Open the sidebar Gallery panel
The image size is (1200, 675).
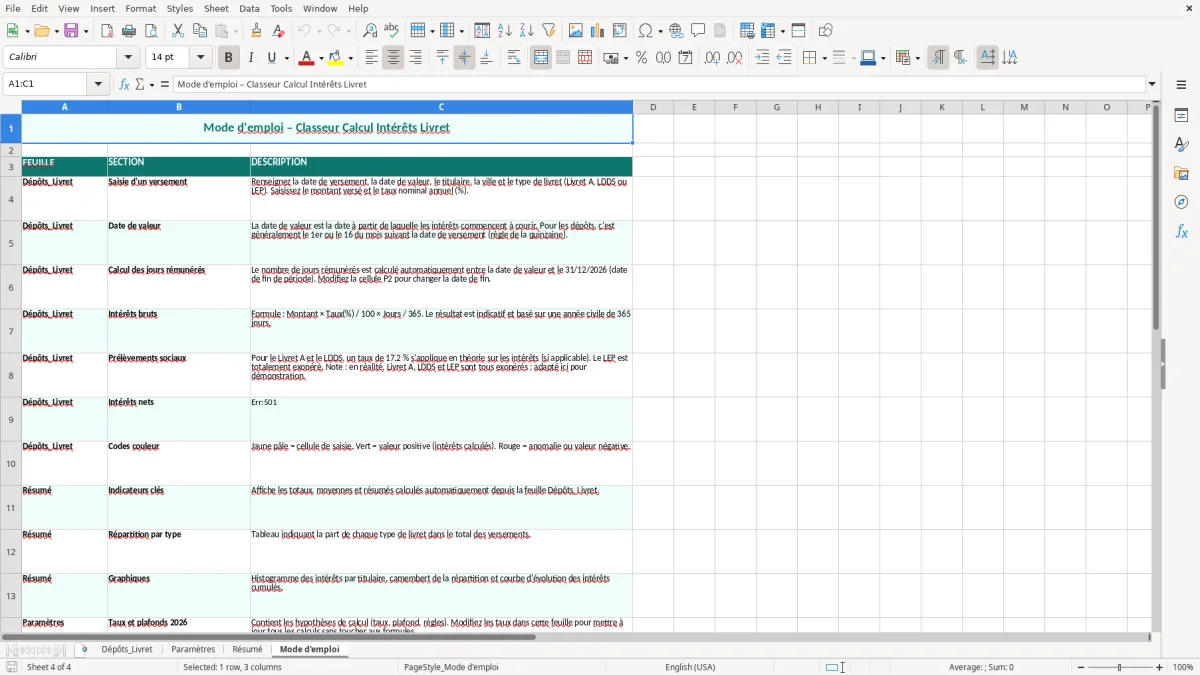point(1181,173)
